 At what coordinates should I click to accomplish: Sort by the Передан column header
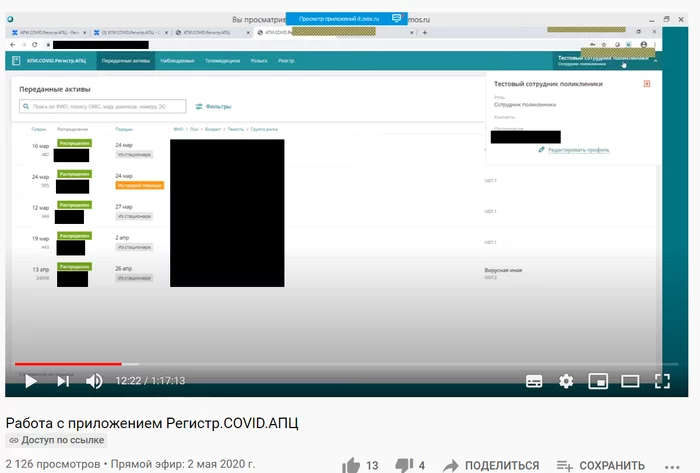click(124, 129)
